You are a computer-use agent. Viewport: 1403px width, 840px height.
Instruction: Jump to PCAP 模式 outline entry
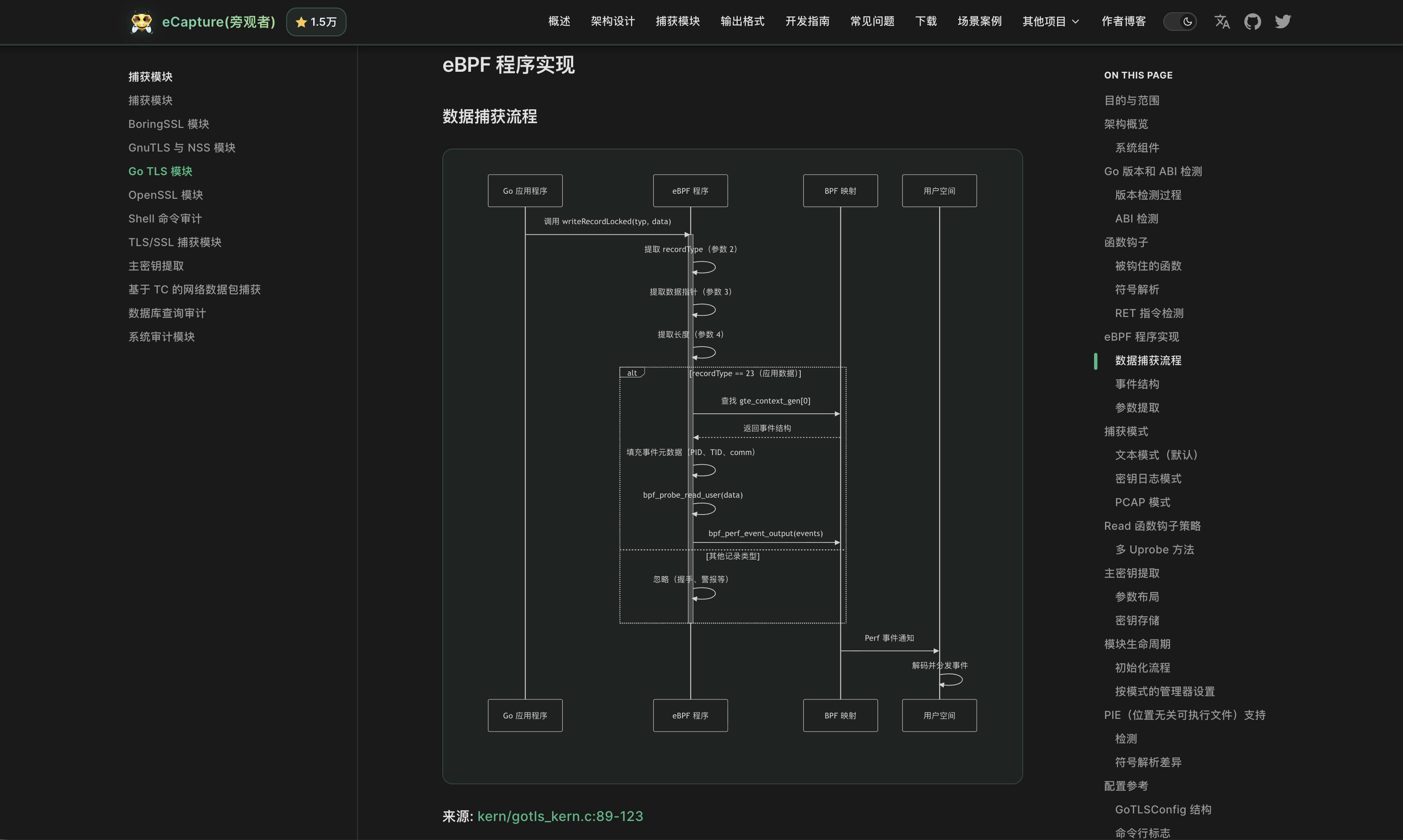click(1142, 502)
